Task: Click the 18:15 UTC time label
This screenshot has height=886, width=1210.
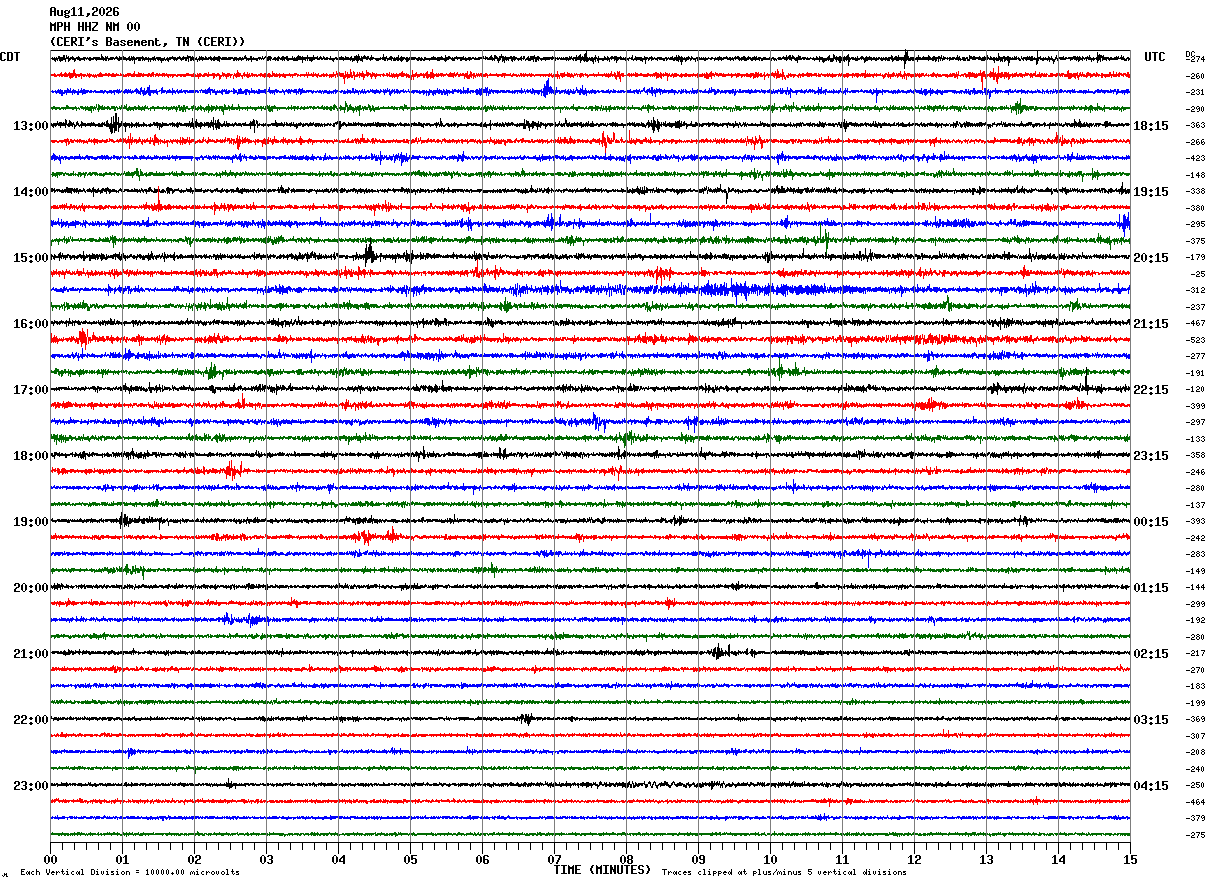Action: coord(1151,126)
